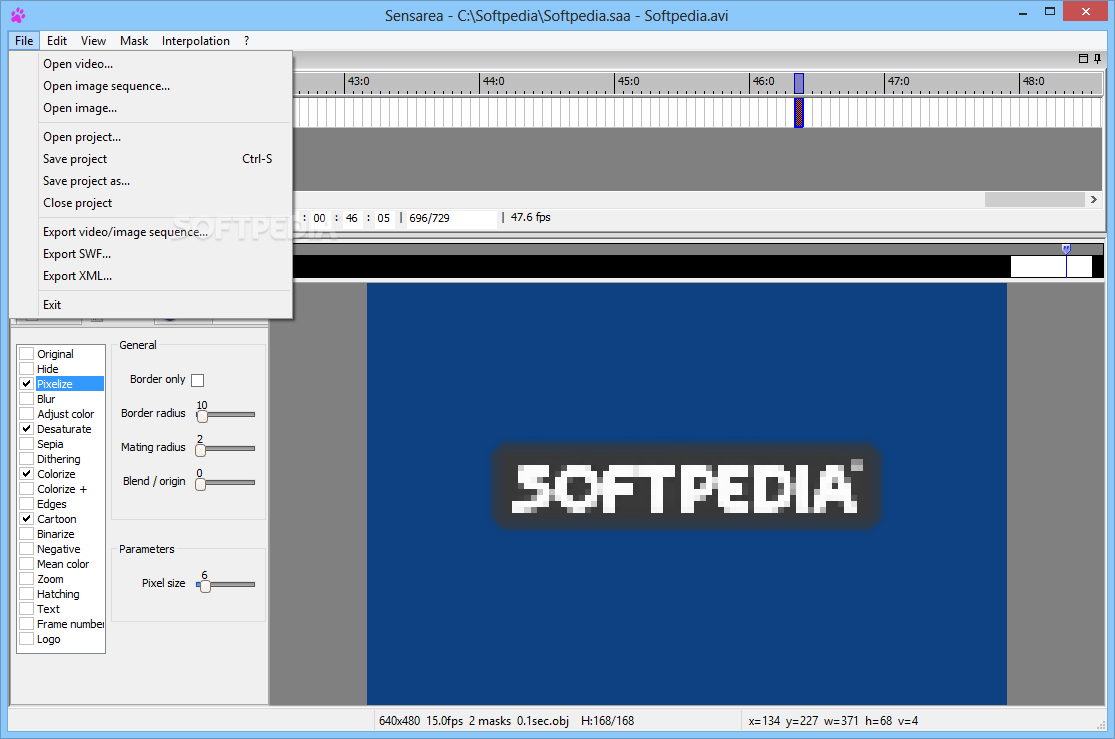The width and height of the screenshot is (1115, 739).
Task: Click the Sensarea paw app icon
Action: [x=18, y=15]
